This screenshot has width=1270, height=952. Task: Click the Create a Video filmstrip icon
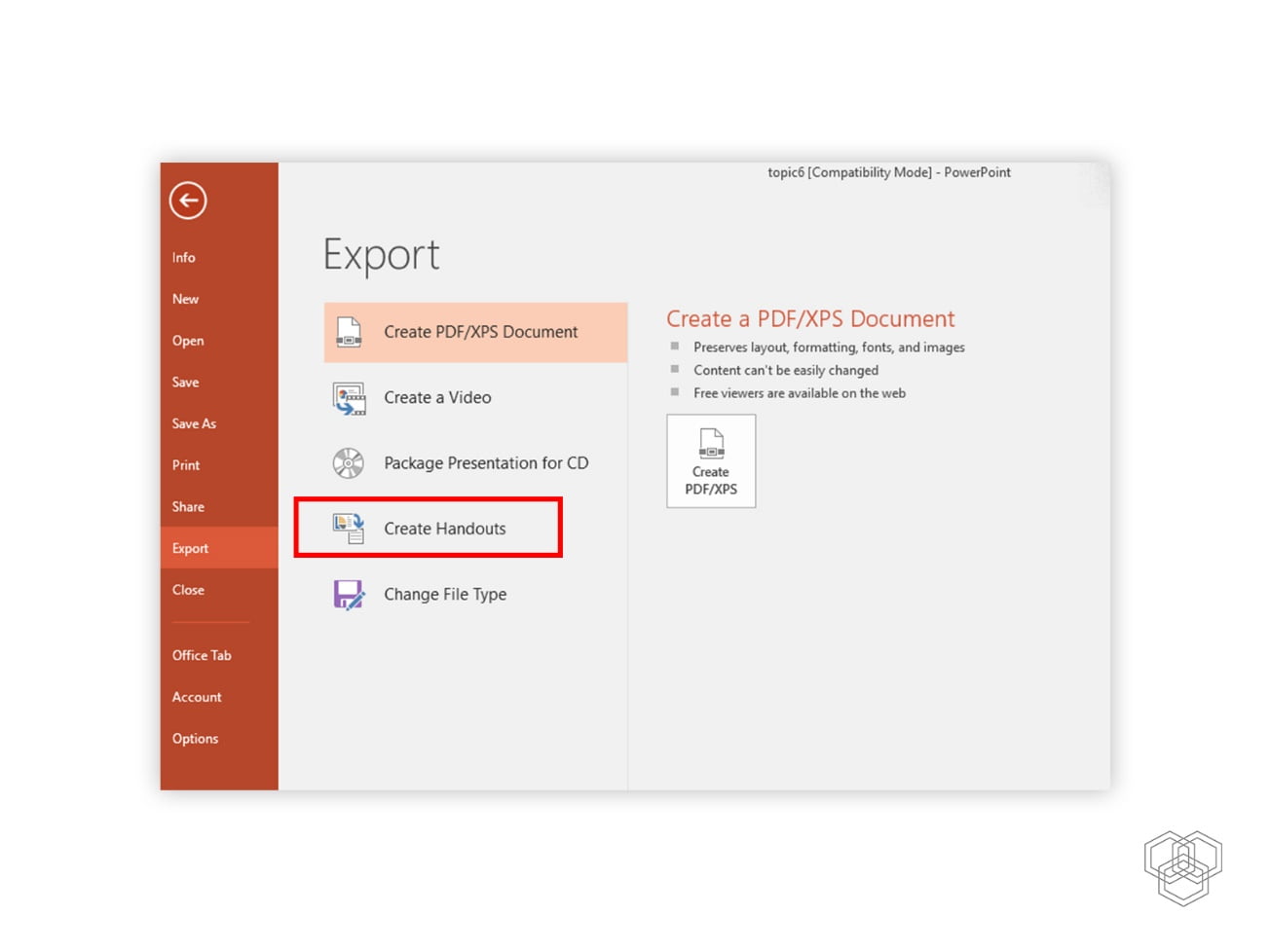coord(349,398)
